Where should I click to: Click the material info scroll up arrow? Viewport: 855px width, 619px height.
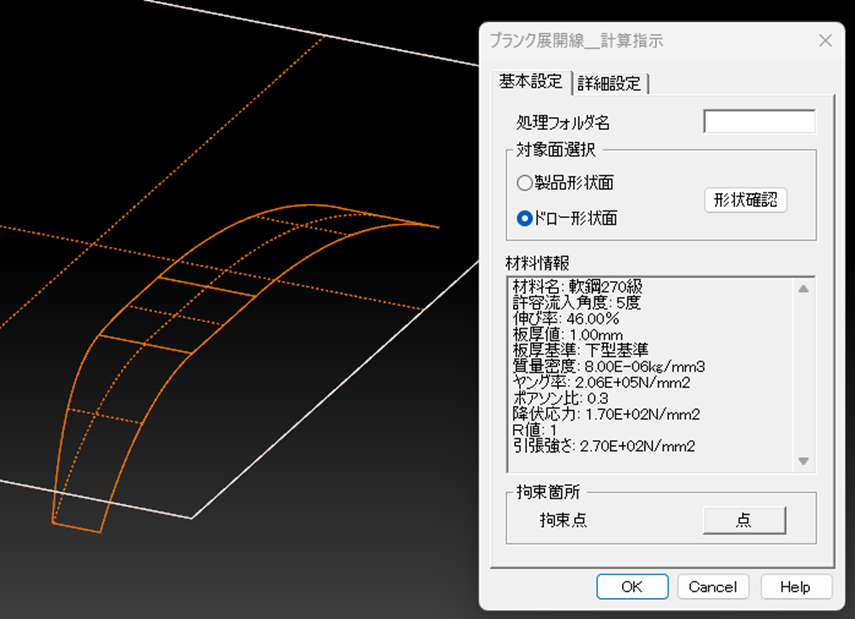pos(803,289)
